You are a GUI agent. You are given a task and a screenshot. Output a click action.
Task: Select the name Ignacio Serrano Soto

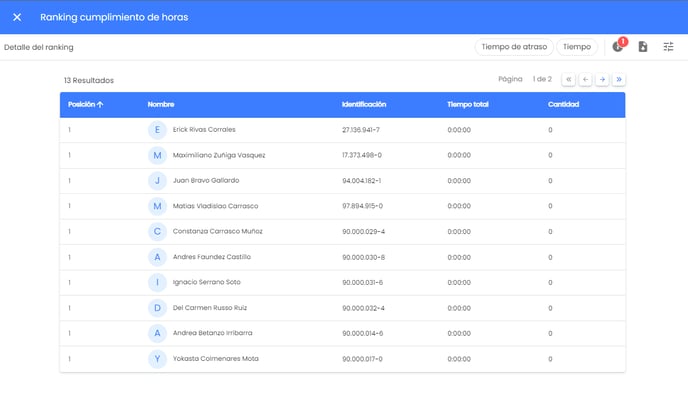point(207,282)
